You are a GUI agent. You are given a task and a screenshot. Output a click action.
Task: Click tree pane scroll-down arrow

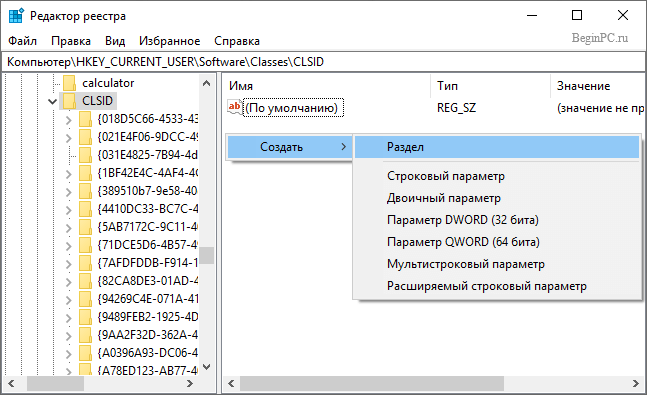tap(207, 367)
